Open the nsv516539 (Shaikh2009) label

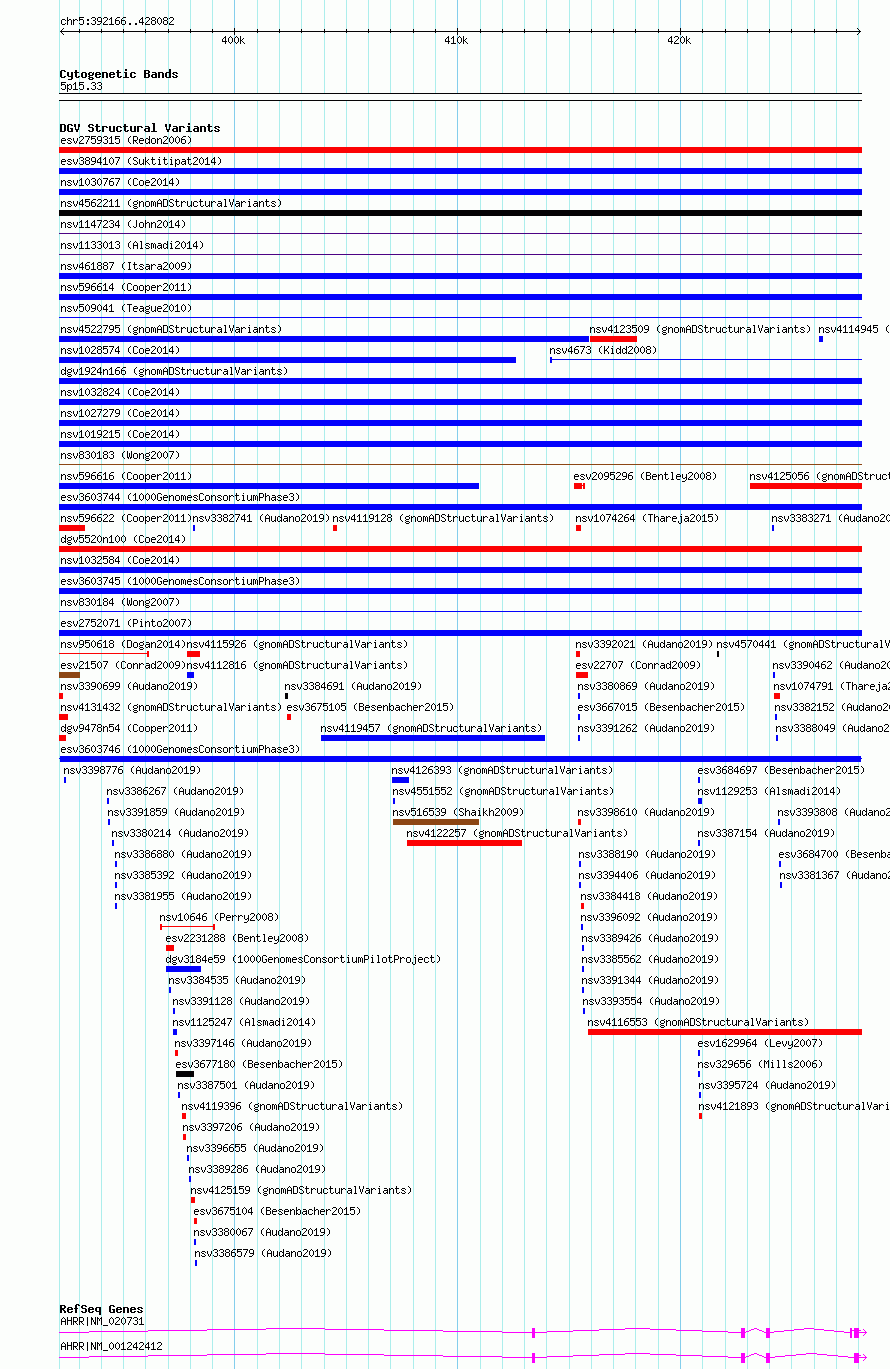pos(457,812)
